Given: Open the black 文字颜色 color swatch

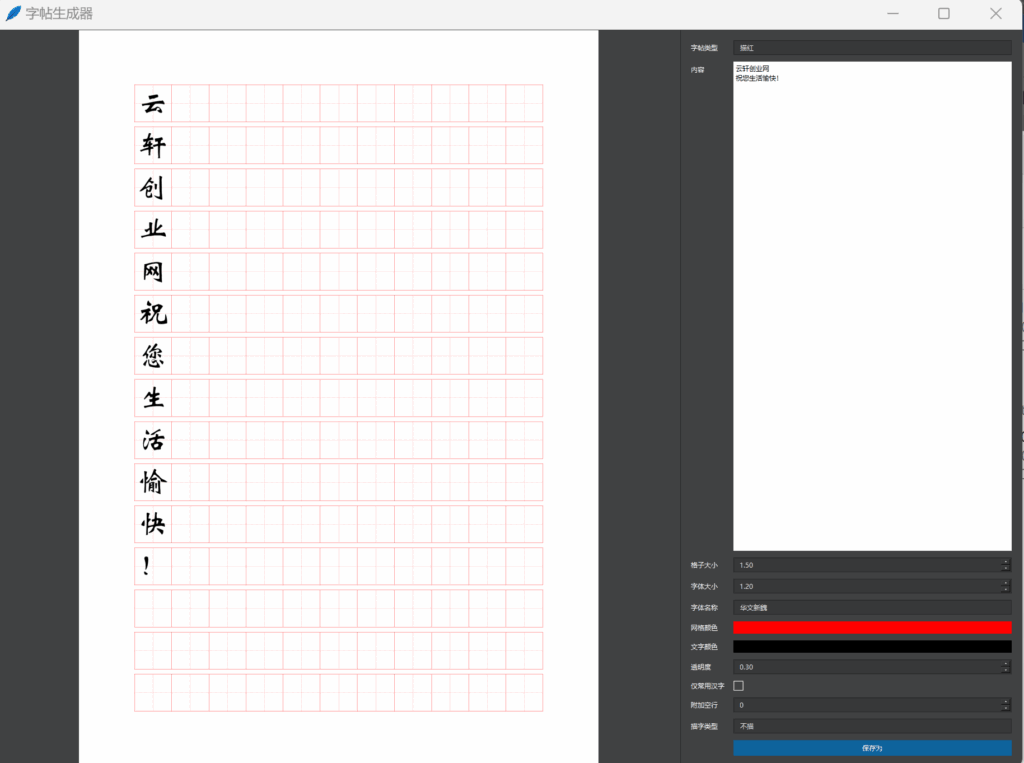Looking at the screenshot, I should tap(871, 647).
